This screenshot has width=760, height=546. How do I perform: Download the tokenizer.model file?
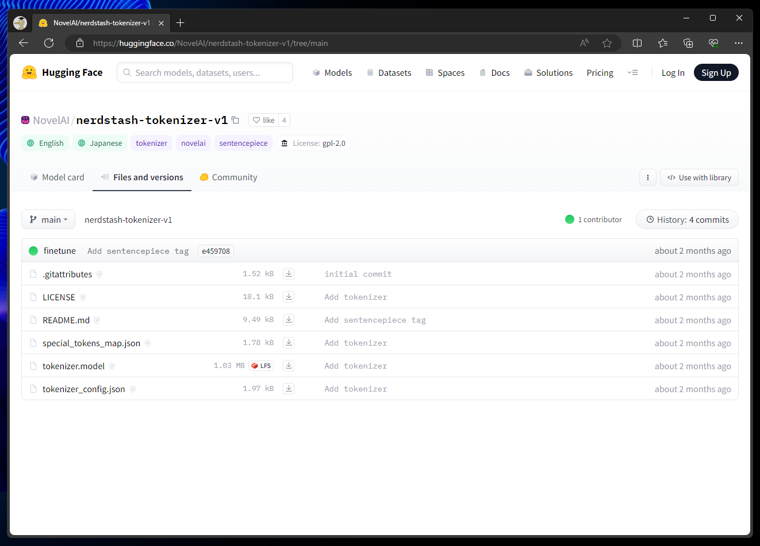[x=288, y=366]
